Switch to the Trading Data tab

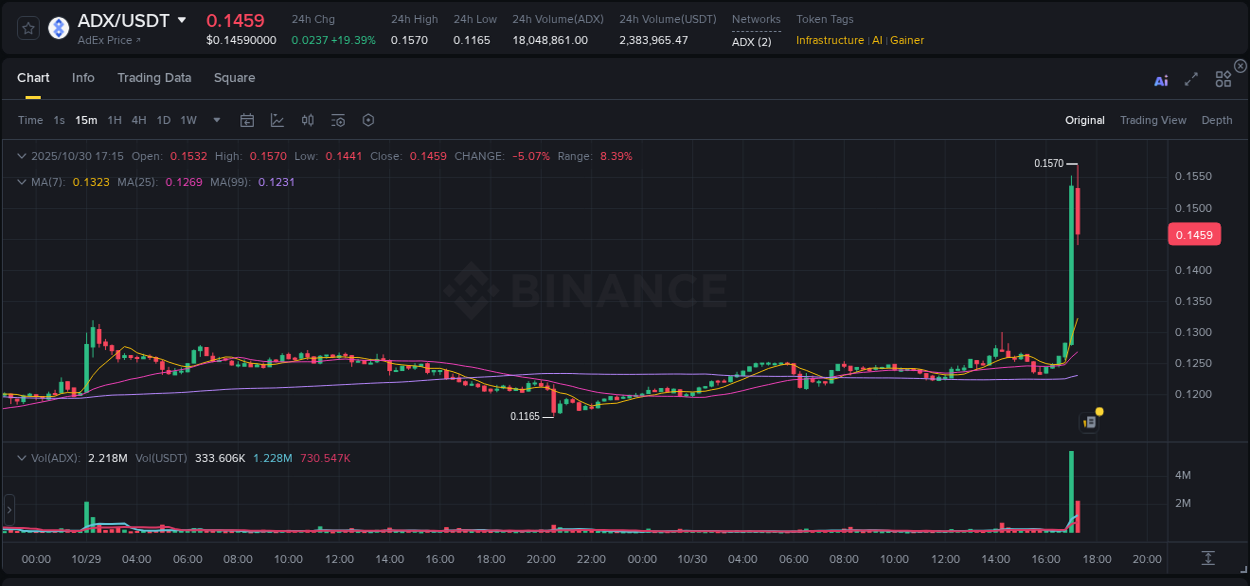[154, 77]
